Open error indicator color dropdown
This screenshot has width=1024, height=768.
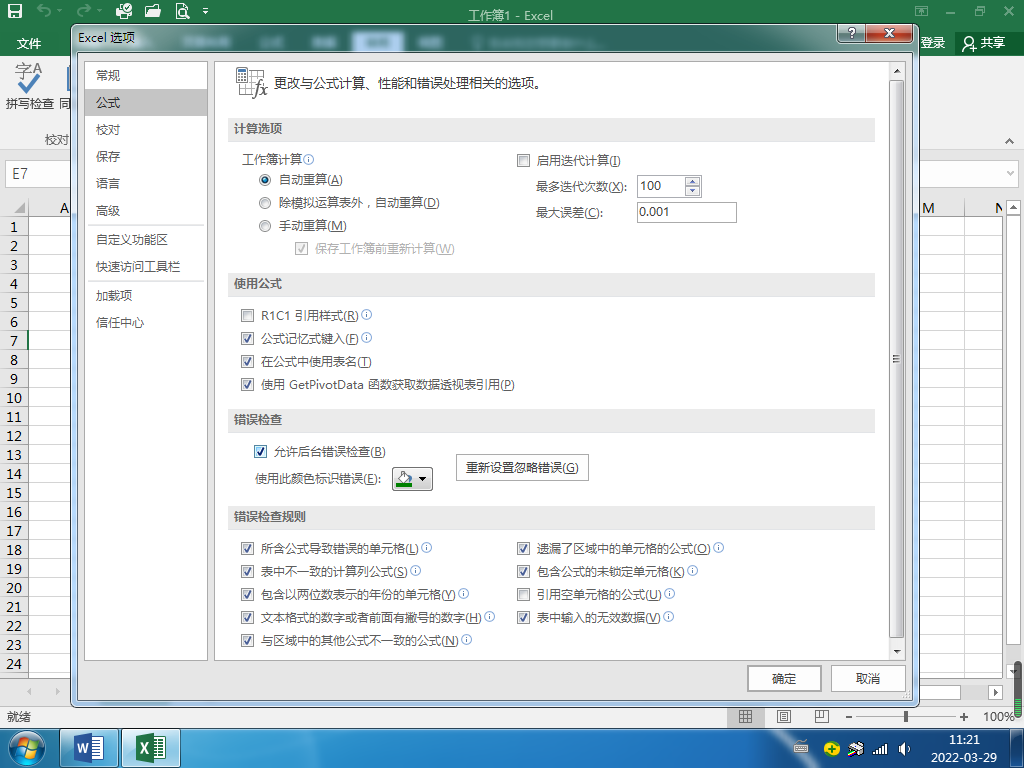412,479
